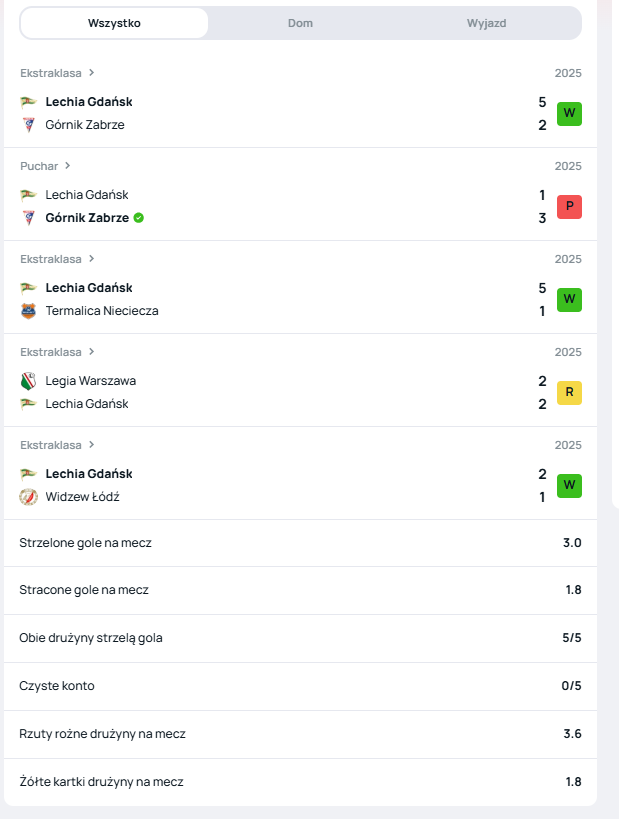The height and width of the screenshot is (819, 619).
Task: Expand first Ekstraklasa competition chevron
Action: [91, 73]
